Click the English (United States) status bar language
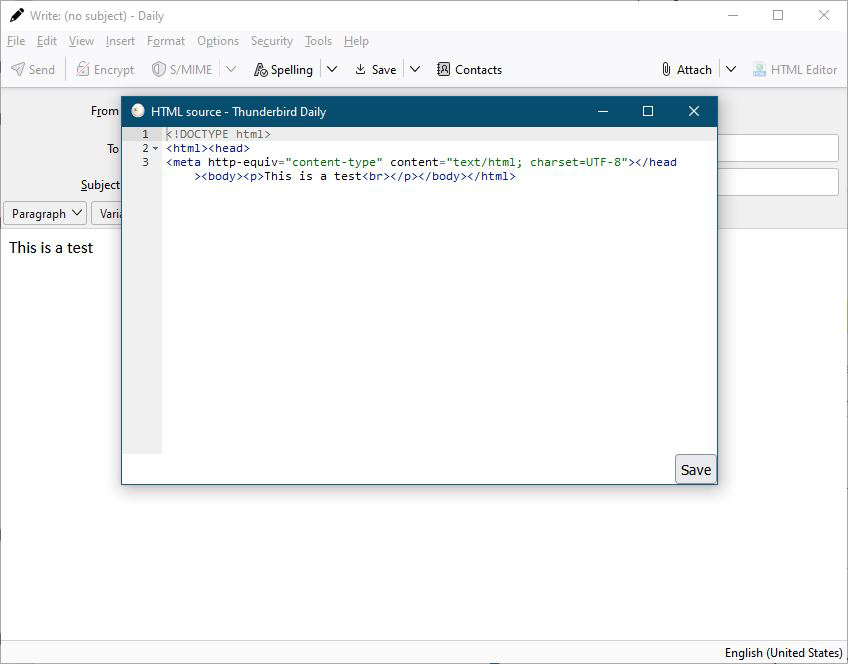The height and width of the screenshot is (664, 848). point(784,653)
